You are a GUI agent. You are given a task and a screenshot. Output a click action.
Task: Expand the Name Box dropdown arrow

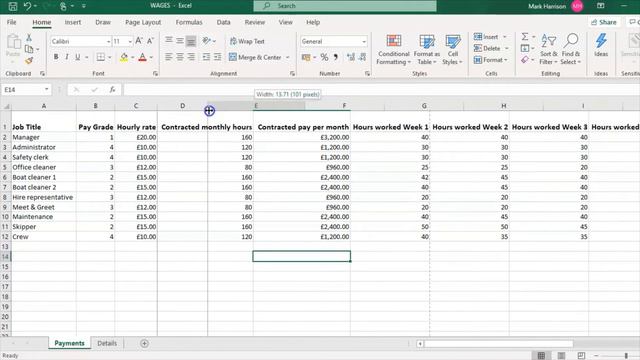pyautogui.click(x=47, y=89)
